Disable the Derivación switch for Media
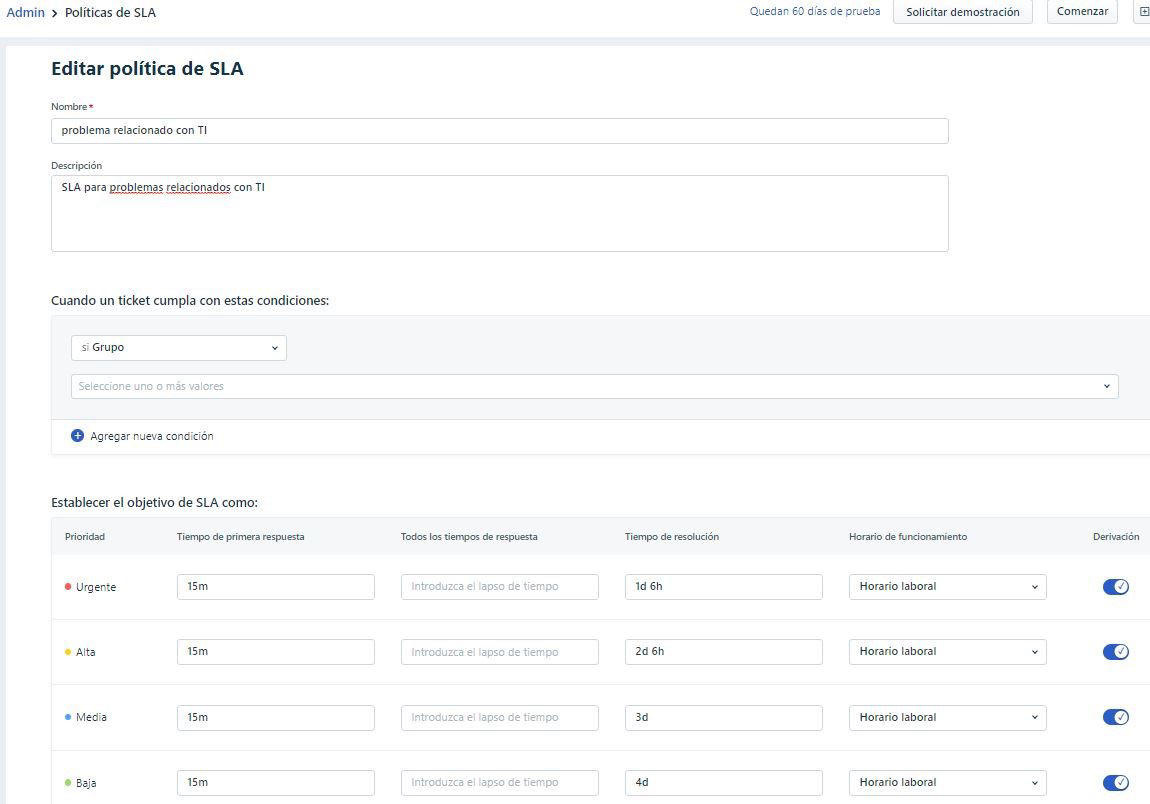This screenshot has width=1150, height=804. click(1116, 717)
